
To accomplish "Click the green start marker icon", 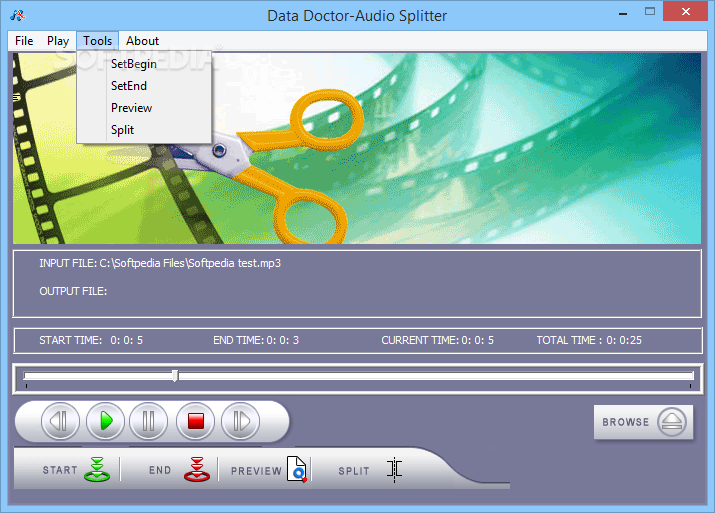I will coord(97,469).
